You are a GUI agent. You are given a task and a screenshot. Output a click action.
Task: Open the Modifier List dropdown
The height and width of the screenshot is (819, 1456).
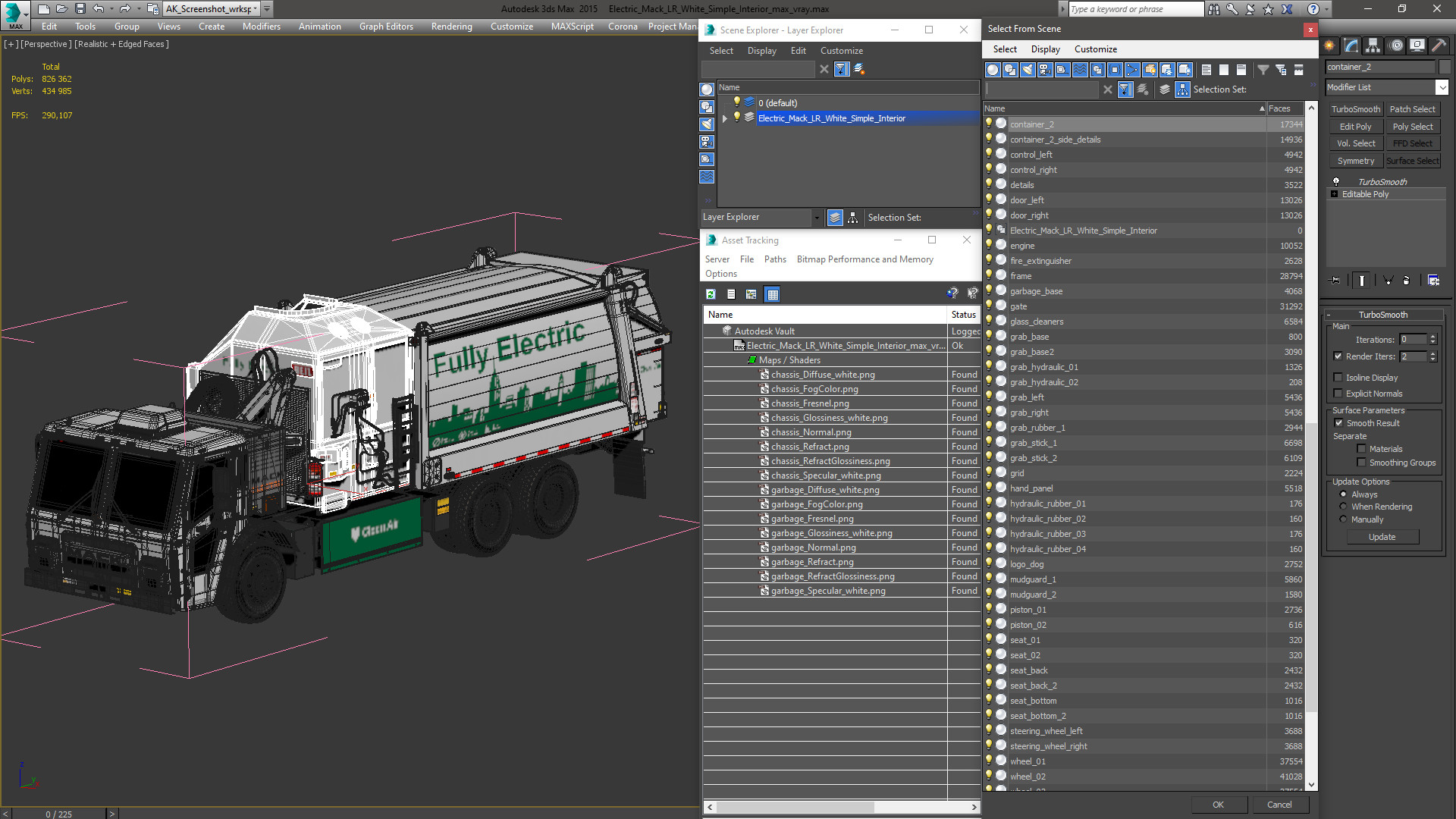click(x=1442, y=87)
